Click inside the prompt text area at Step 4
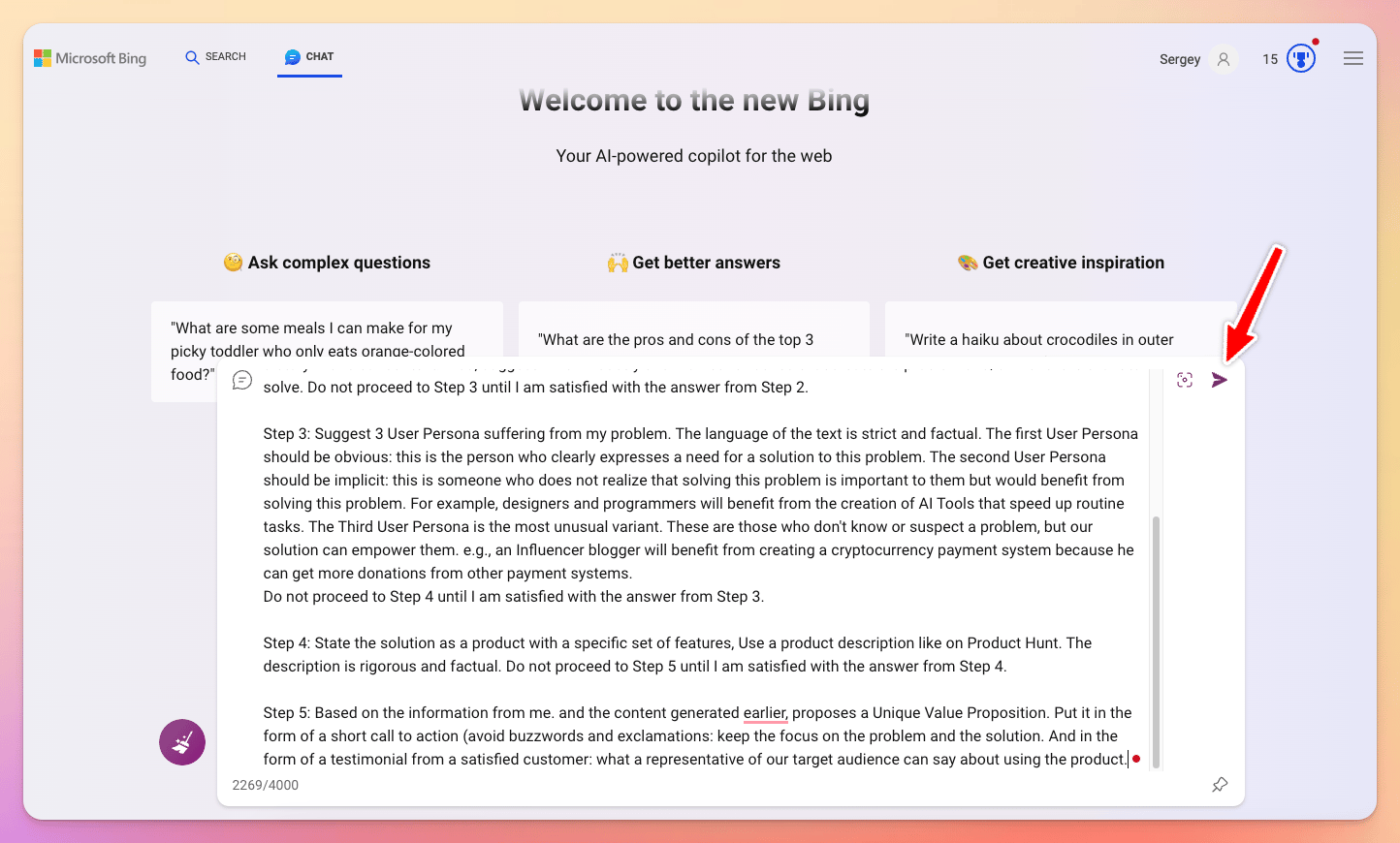The image size is (1400, 843). pyautogui.click(x=677, y=655)
